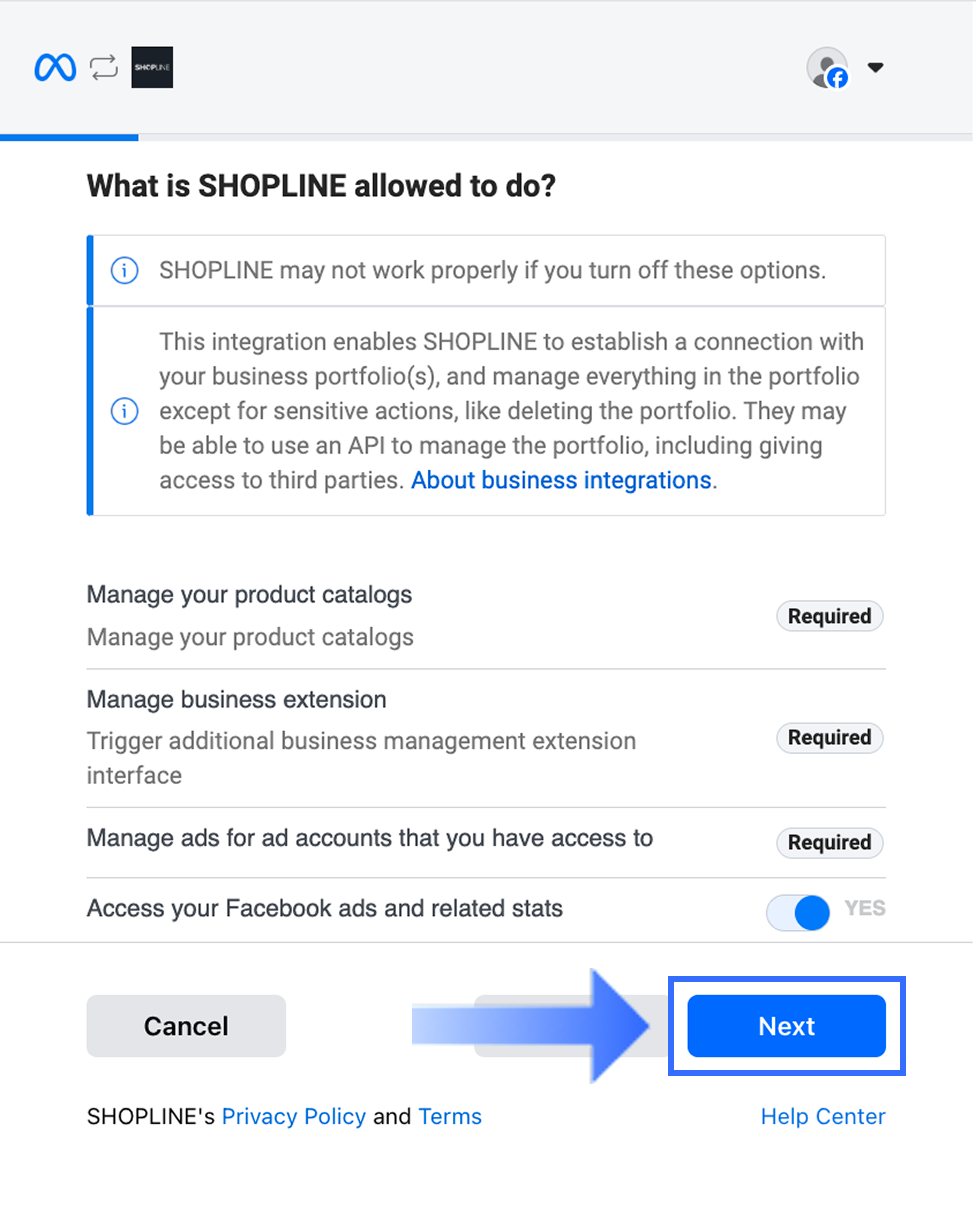This screenshot has height=1226, width=976.
Task: Open SHOPLINE's Privacy Policy link
Action: point(294,1116)
